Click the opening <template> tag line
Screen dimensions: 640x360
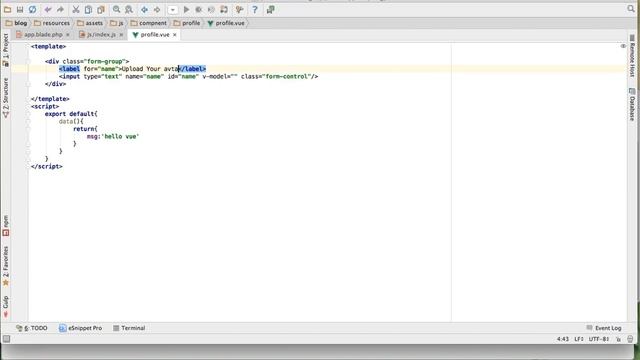point(48,47)
